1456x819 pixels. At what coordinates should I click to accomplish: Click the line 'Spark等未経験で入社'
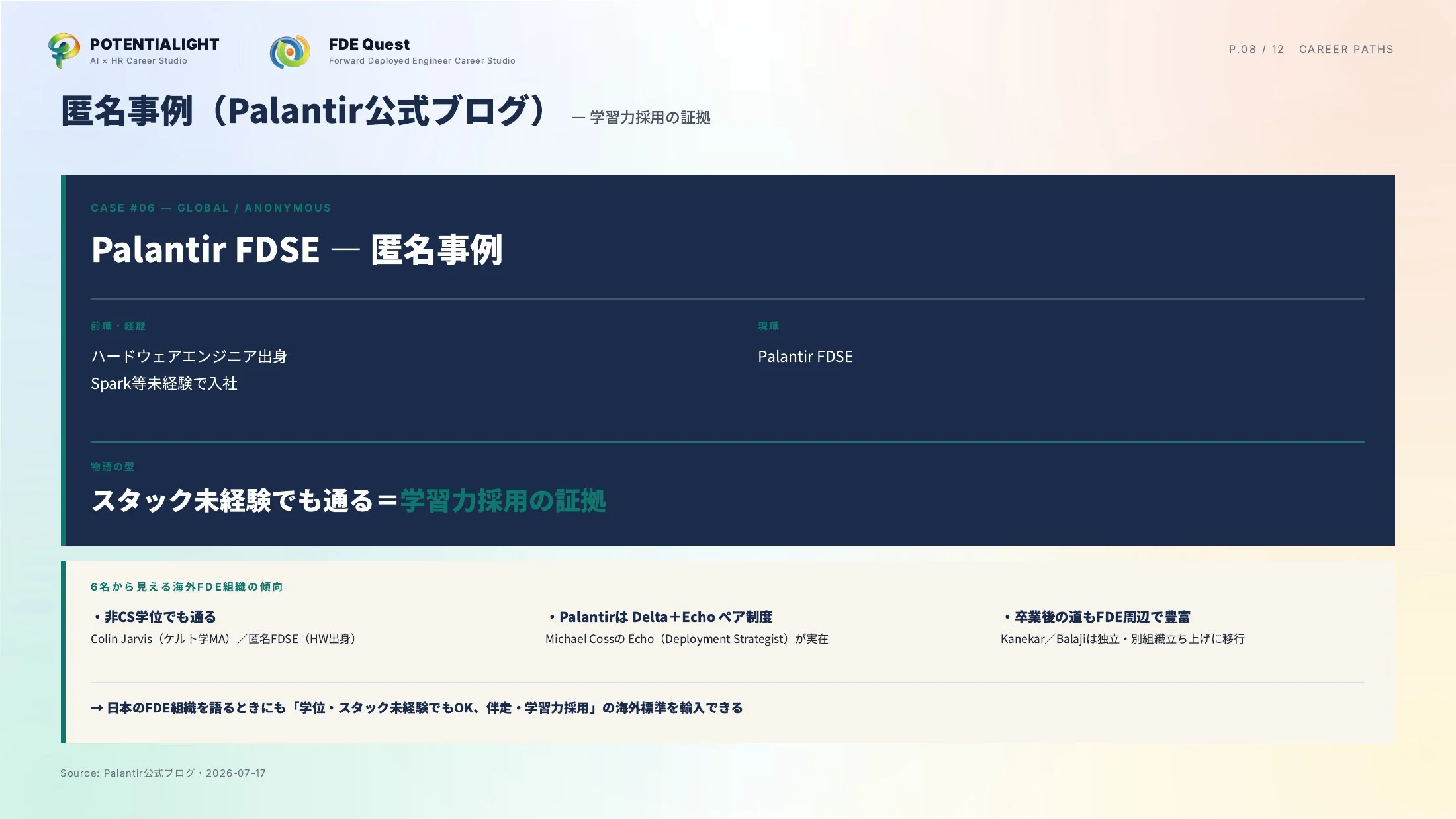click(x=164, y=384)
